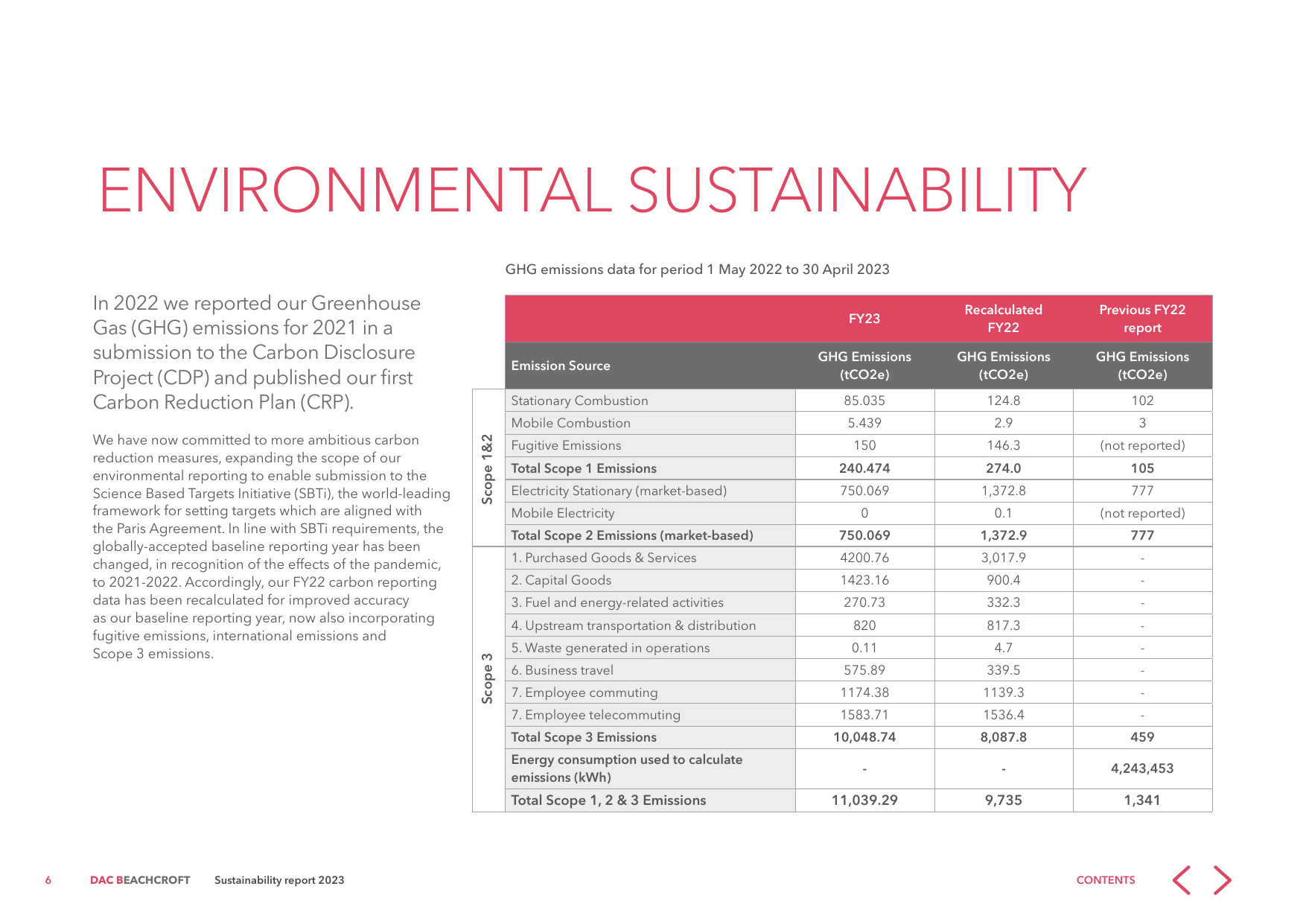Select Total Scope 2 Emissions (market-based) label

(632, 535)
